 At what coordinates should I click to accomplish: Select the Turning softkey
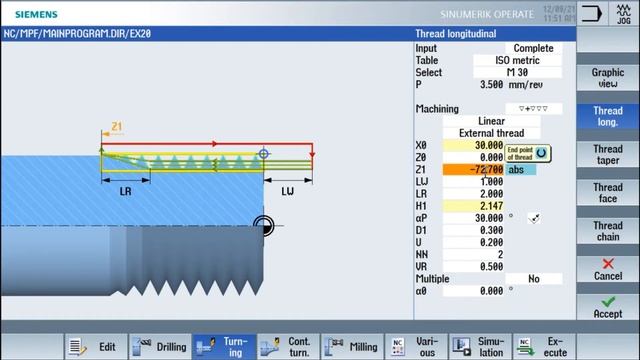tap(224, 347)
